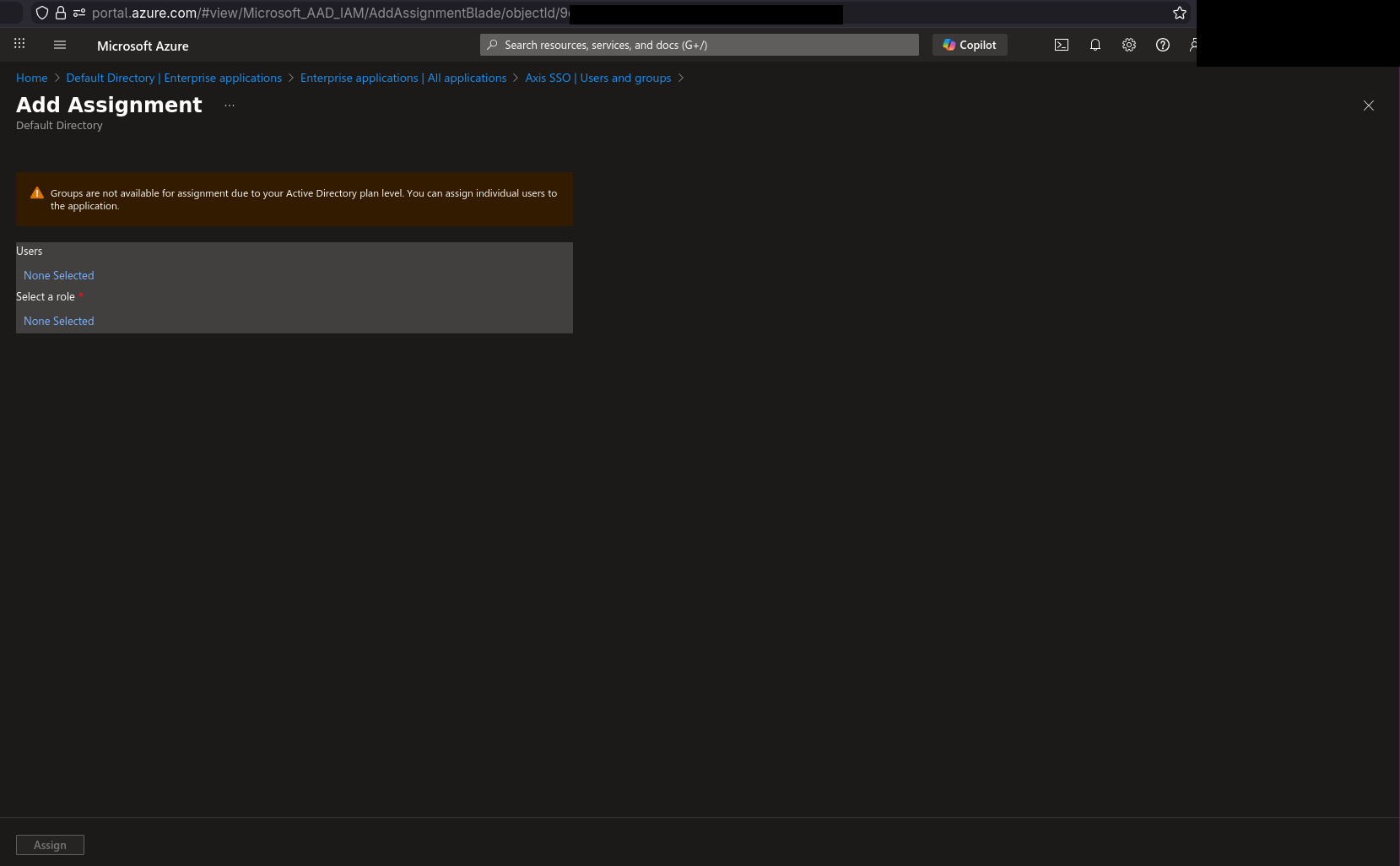This screenshot has width=1400, height=866.
Task: Dismiss the Add Assignment blade with X
Action: click(x=1368, y=106)
